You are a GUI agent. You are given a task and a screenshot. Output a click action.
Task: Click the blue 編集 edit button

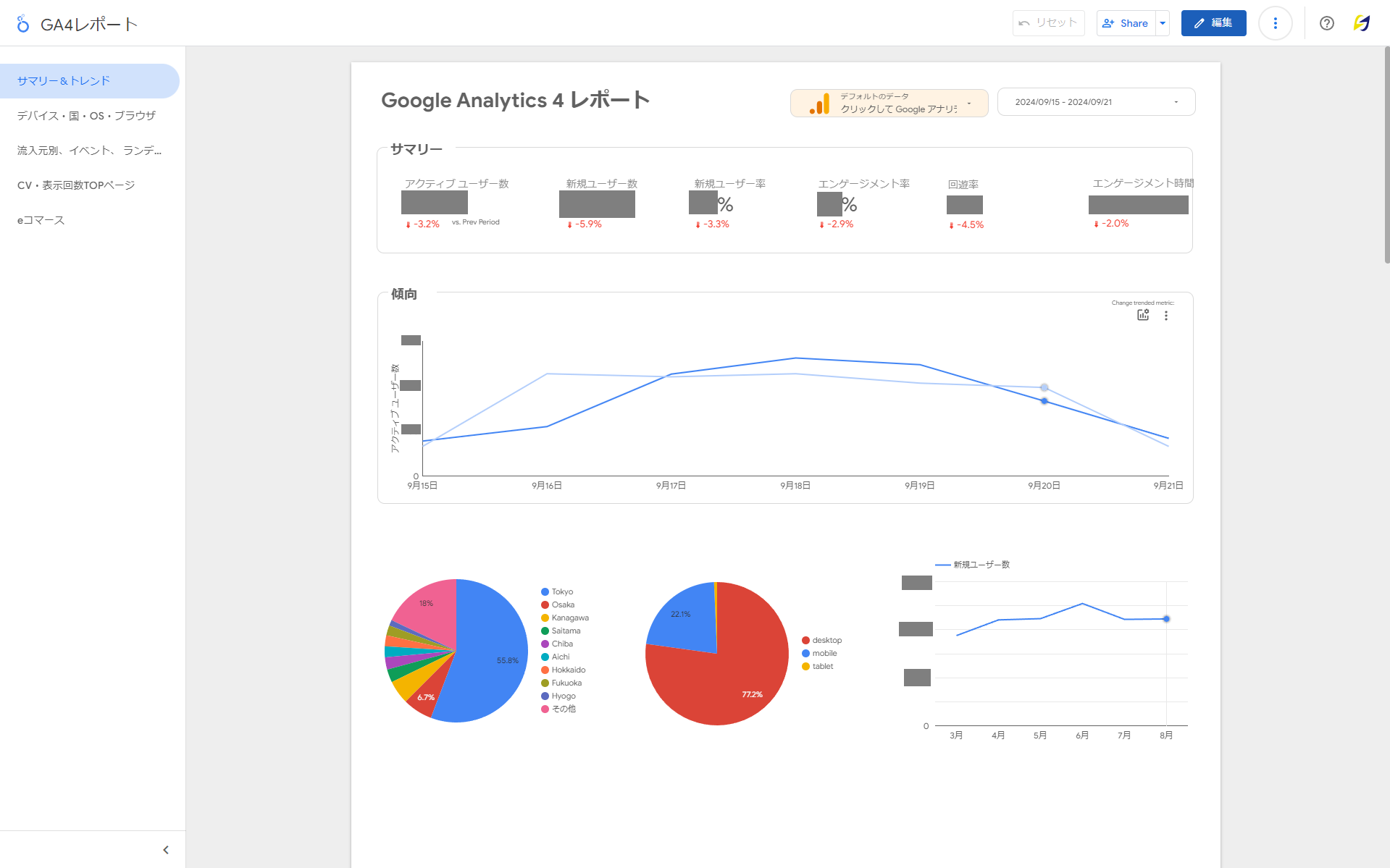[1213, 23]
